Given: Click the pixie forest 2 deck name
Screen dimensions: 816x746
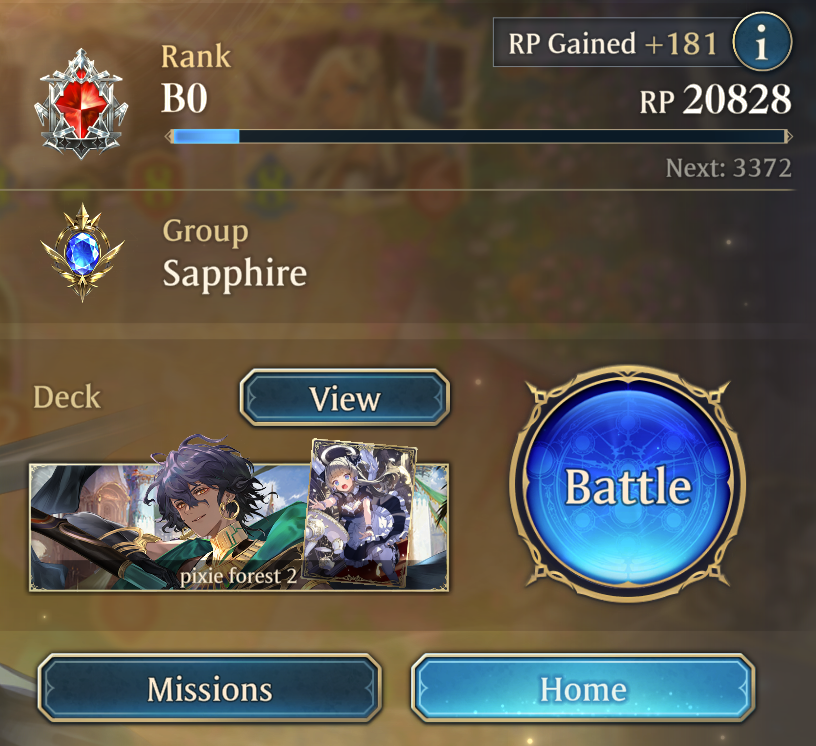Looking at the screenshot, I should coord(238,576).
